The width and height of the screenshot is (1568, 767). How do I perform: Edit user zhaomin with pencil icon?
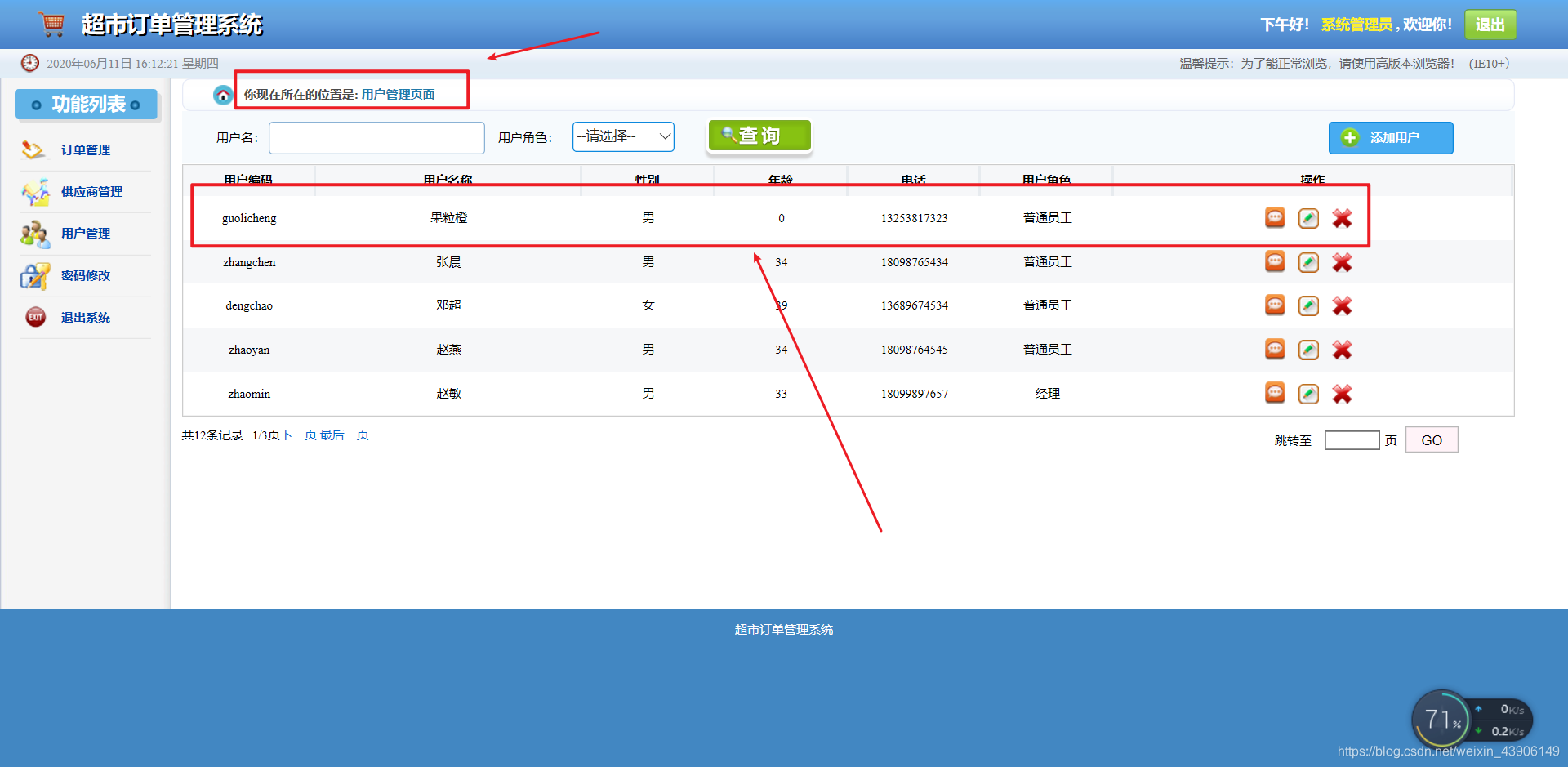tap(1308, 394)
